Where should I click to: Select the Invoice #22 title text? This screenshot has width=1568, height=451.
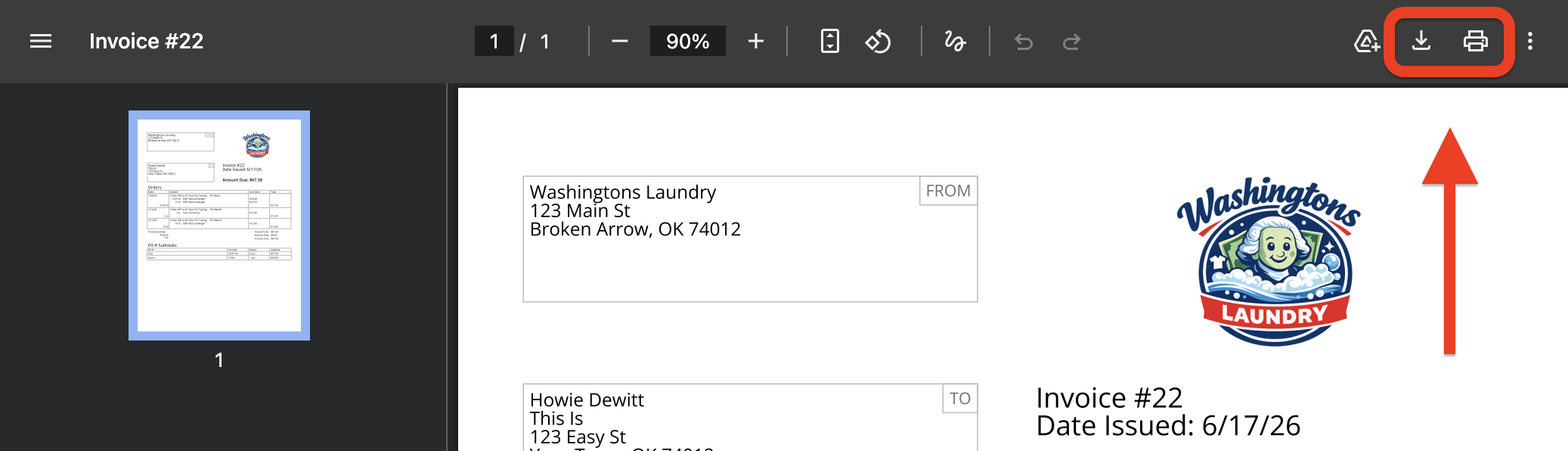pos(147,41)
